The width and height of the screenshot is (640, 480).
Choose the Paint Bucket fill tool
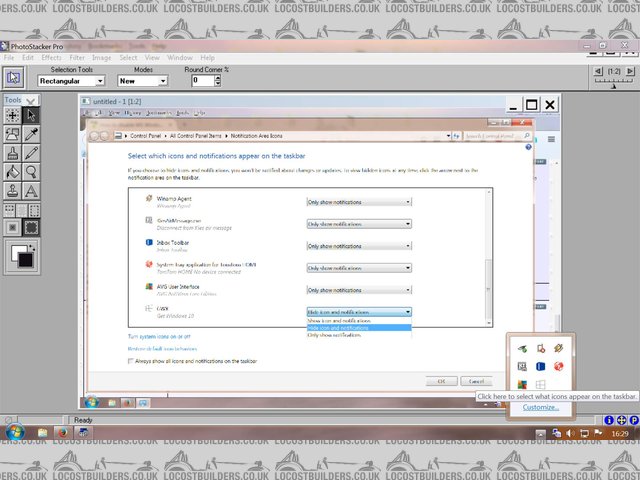coord(12,172)
